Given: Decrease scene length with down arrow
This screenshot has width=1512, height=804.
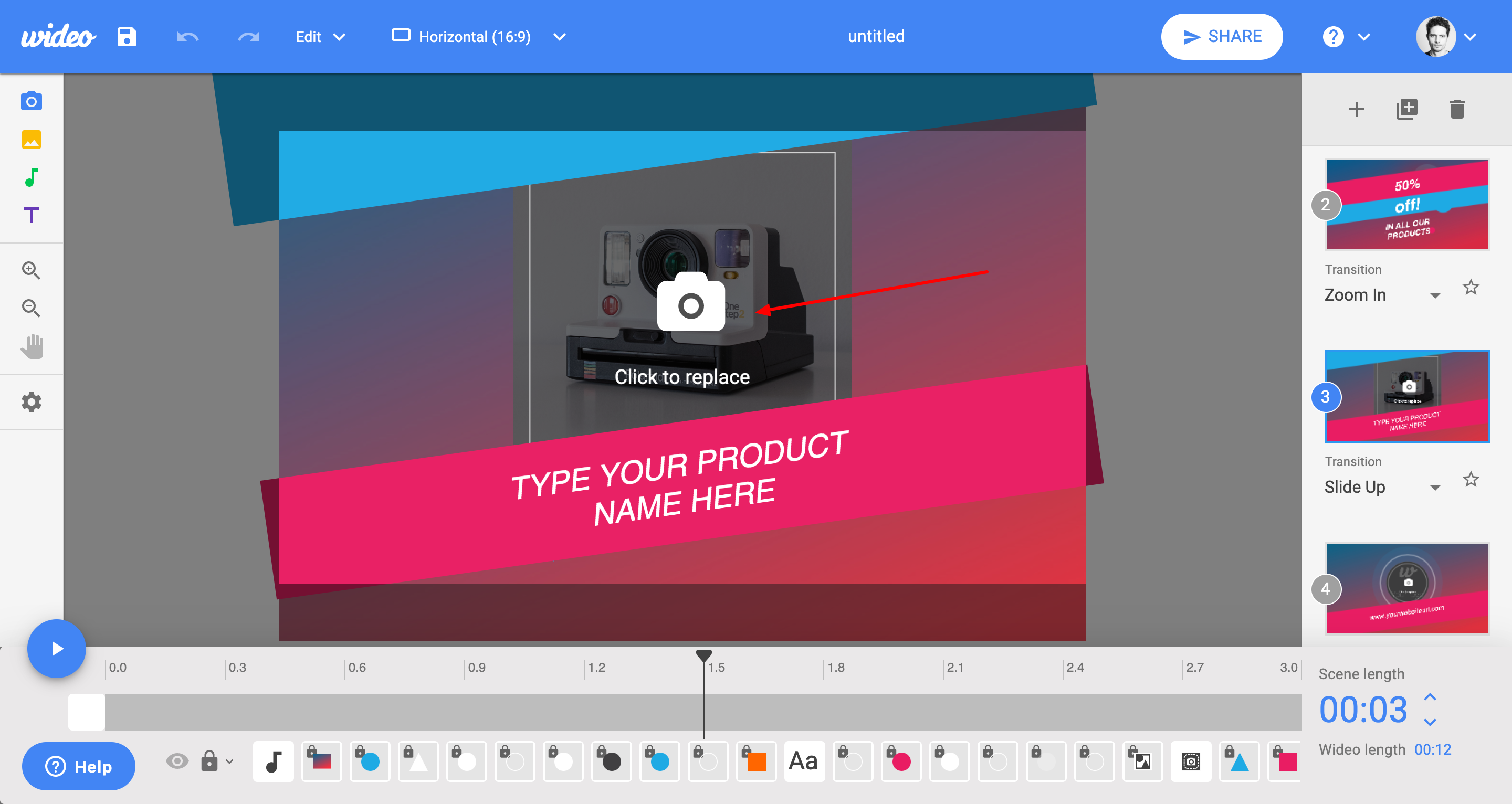Looking at the screenshot, I should pos(1431,722).
